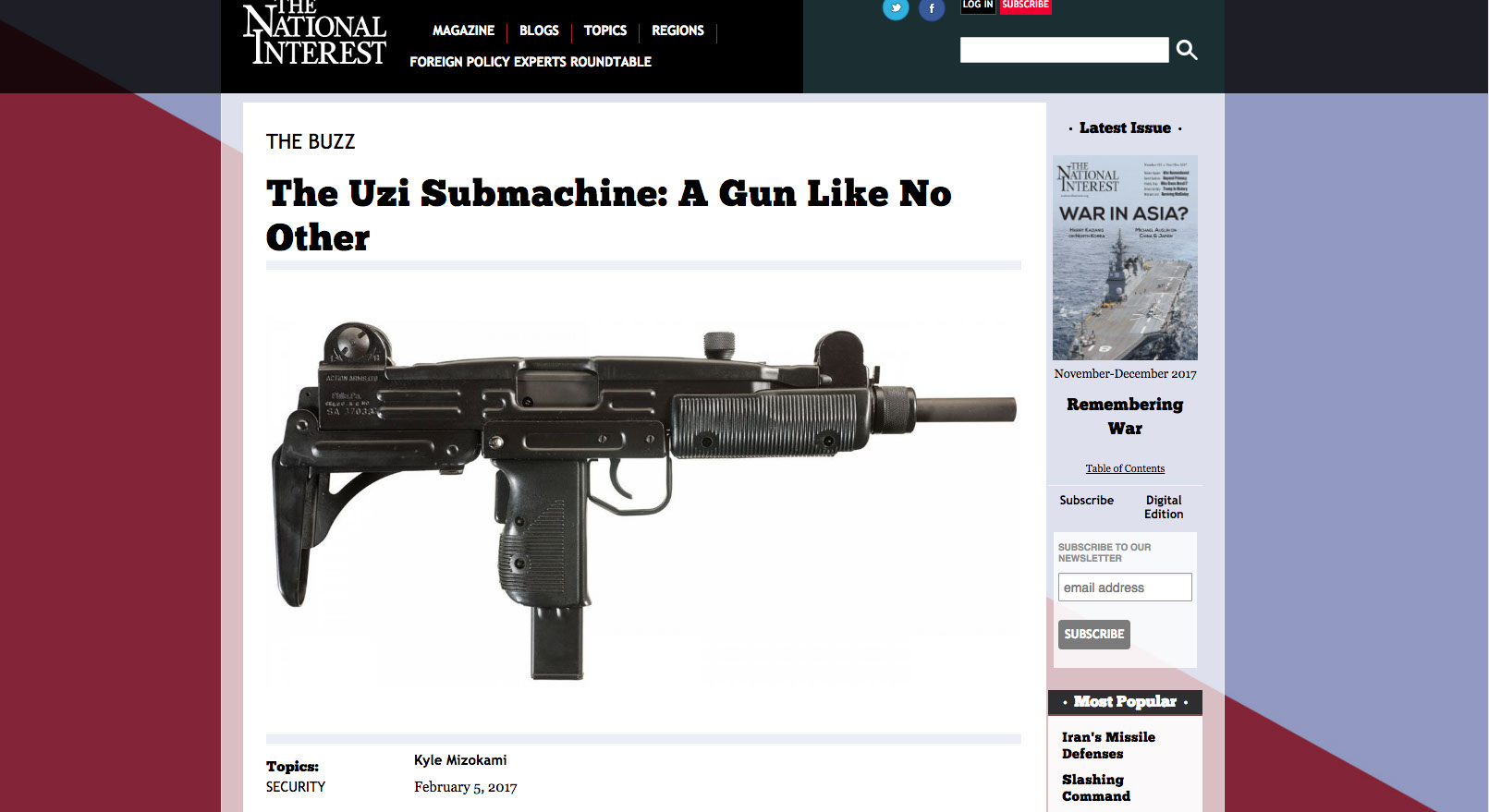This screenshot has height=812, width=1489.
Task: Focus the site search input field
Action: click(x=1064, y=50)
